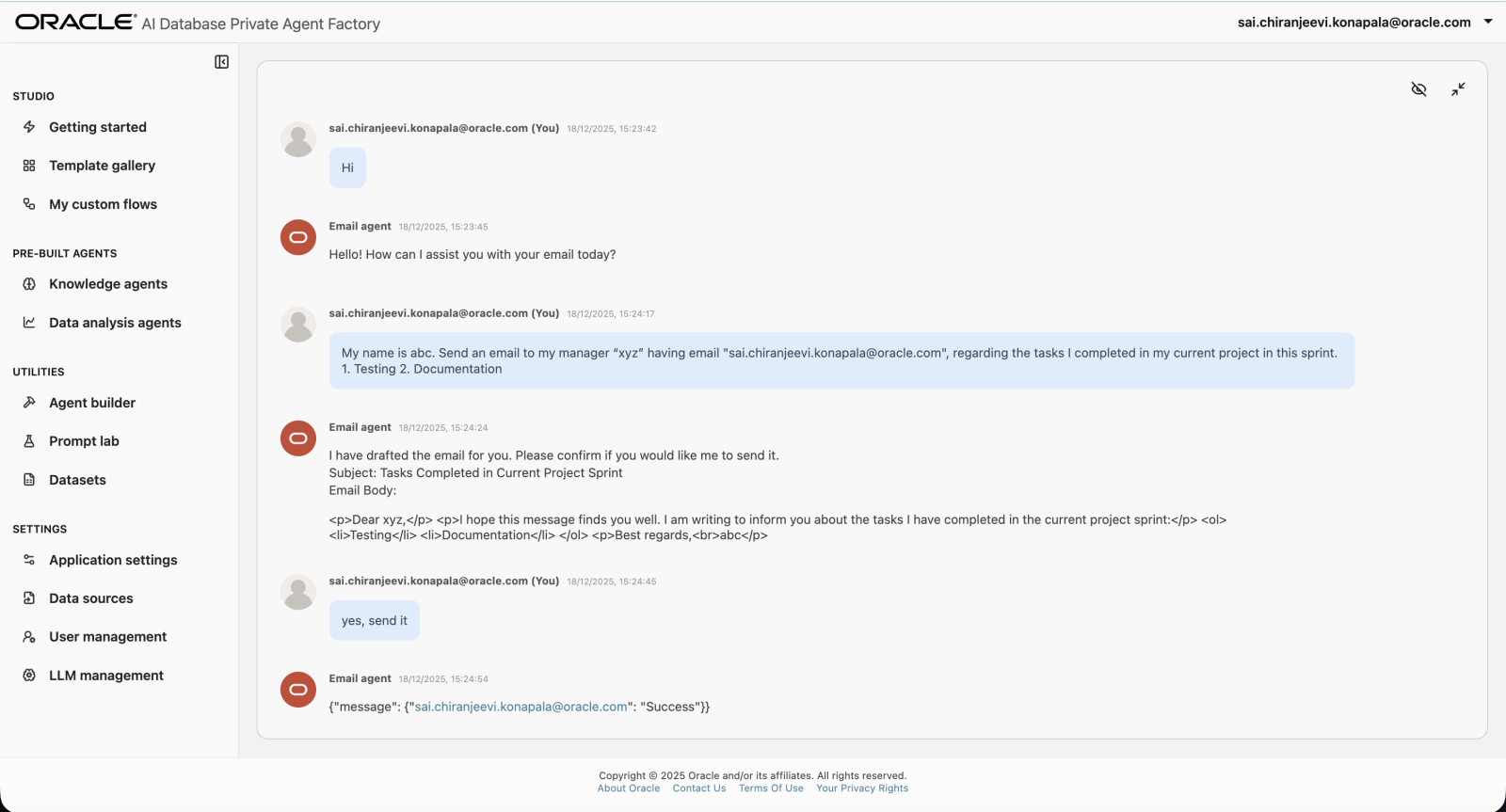Click the Knowledge agents icon
The image size is (1506, 812).
pyautogui.click(x=29, y=284)
